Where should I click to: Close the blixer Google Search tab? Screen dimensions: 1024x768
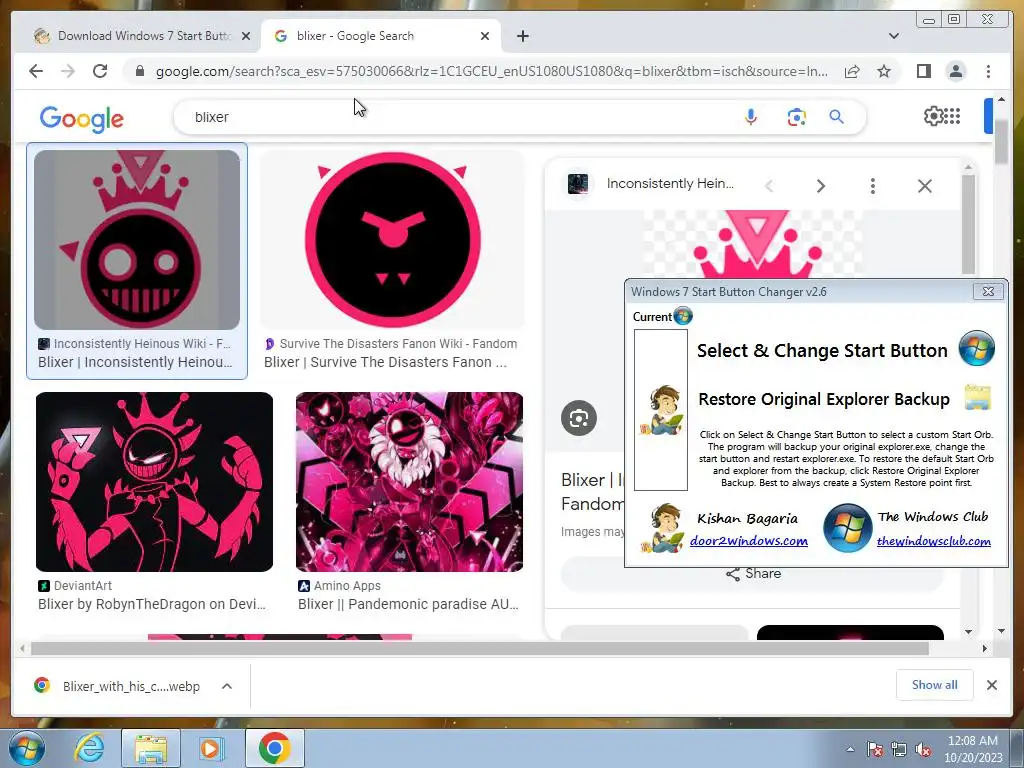pos(485,36)
